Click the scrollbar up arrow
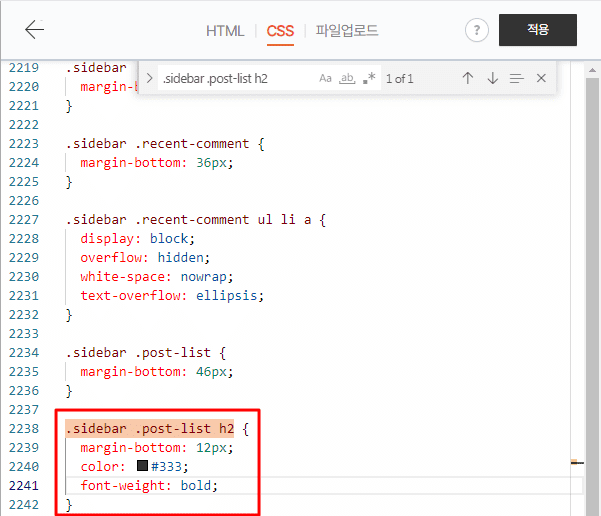The height and width of the screenshot is (516, 601). [593, 70]
